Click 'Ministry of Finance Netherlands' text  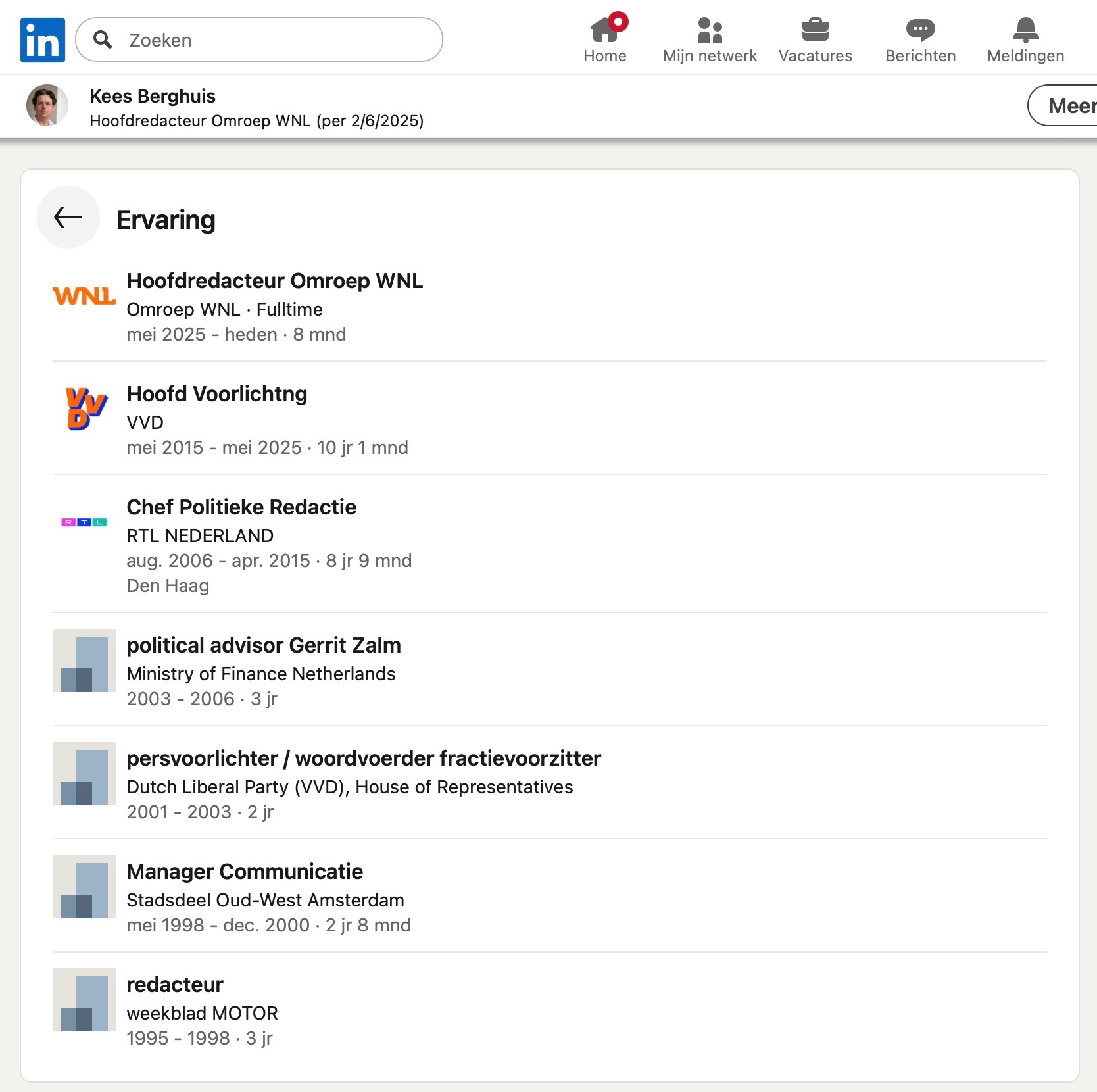coord(261,674)
